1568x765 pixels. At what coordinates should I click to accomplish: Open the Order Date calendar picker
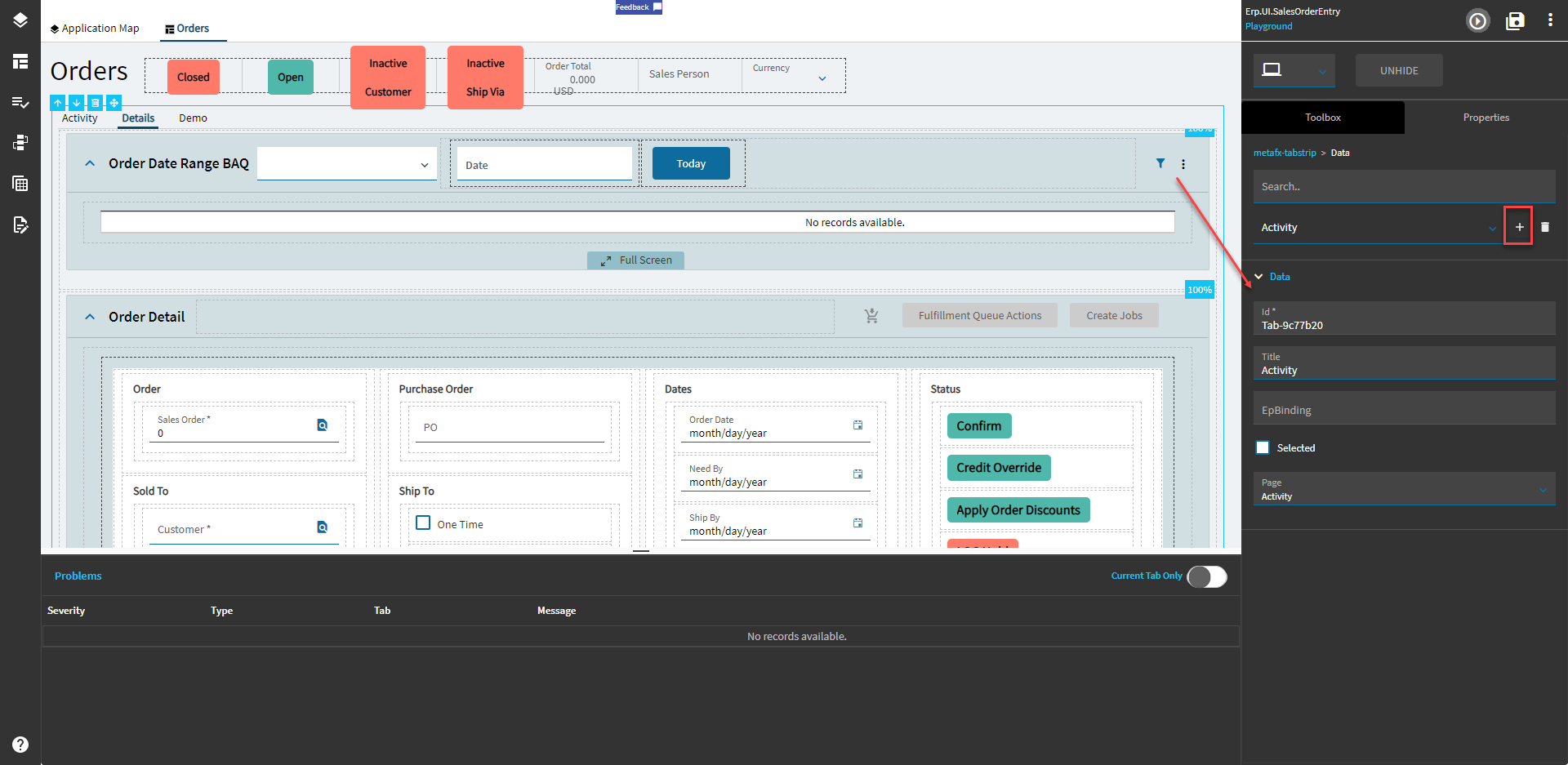pos(857,425)
